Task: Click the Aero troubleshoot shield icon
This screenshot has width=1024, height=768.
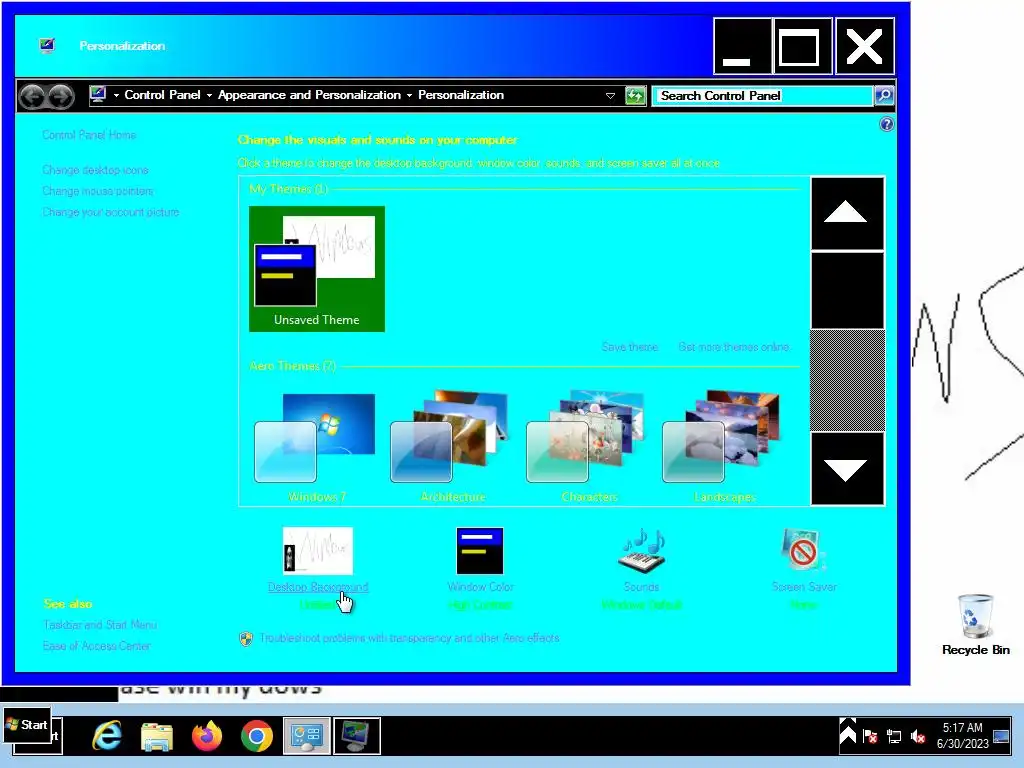Action: [246, 639]
